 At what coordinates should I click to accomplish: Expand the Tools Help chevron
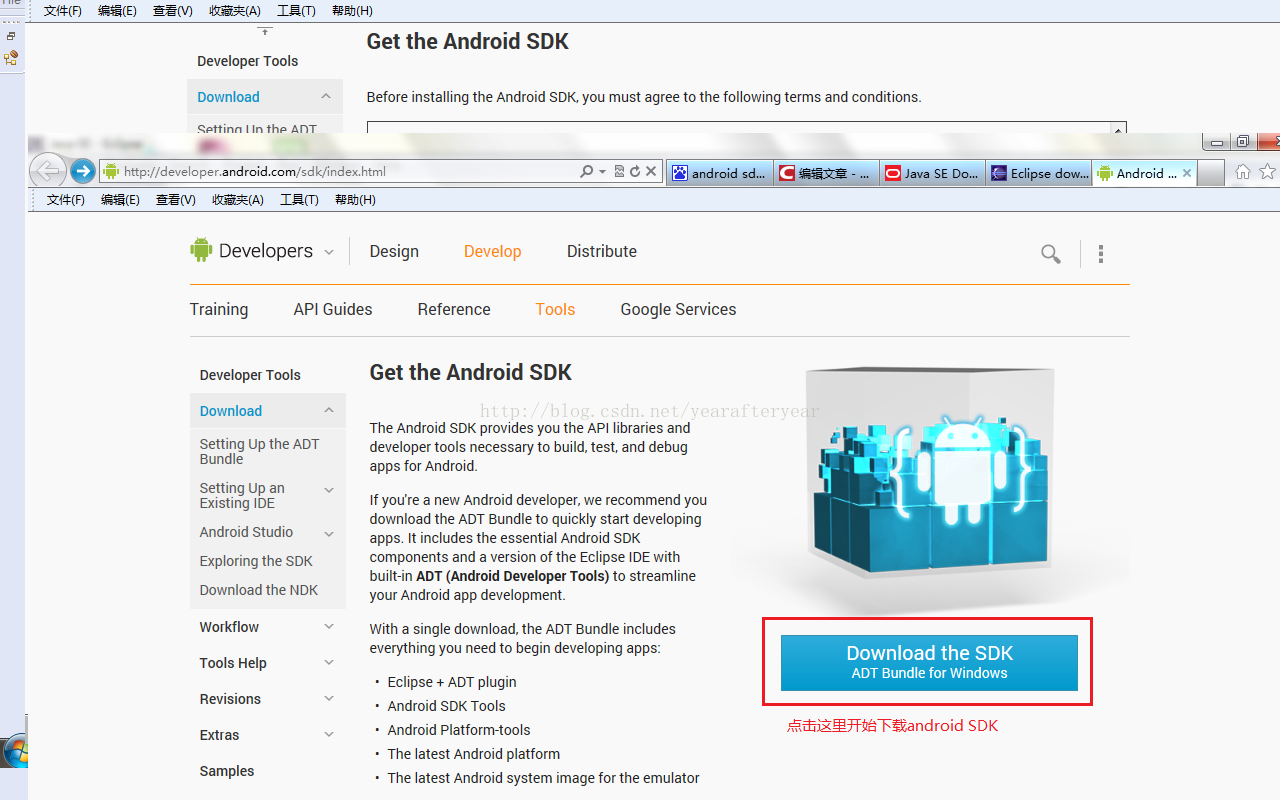pos(329,663)
